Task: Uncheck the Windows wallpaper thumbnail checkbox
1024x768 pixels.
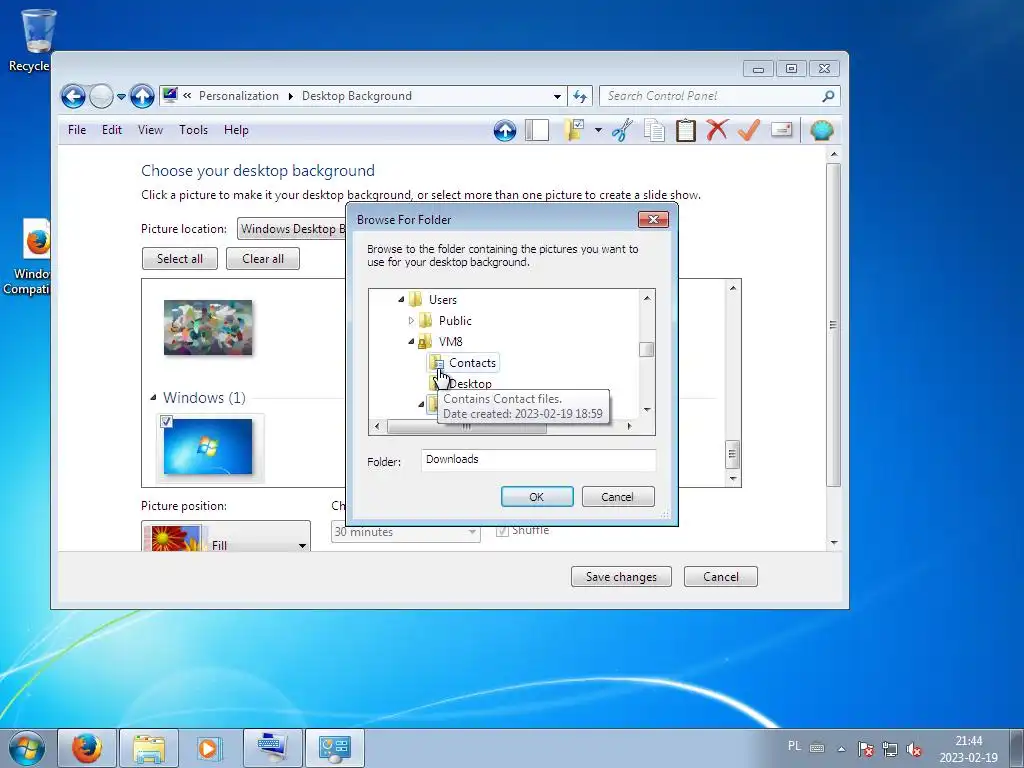Action: point(166,422)
